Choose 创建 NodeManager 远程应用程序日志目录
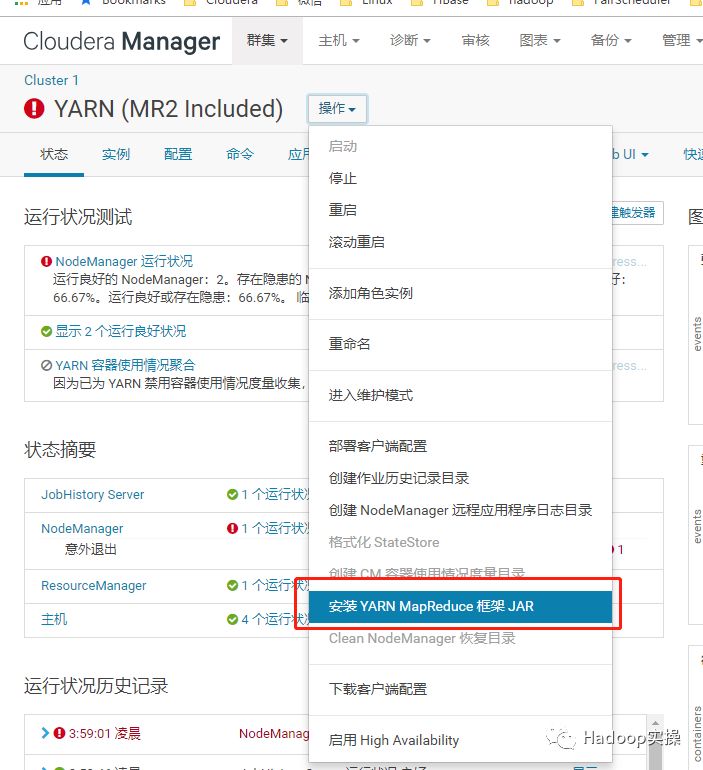 pyautogui.click(x=460, y=510)
